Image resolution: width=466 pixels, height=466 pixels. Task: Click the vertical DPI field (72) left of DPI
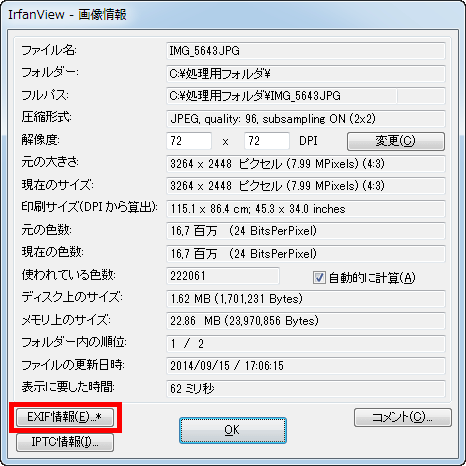point(267,141)
